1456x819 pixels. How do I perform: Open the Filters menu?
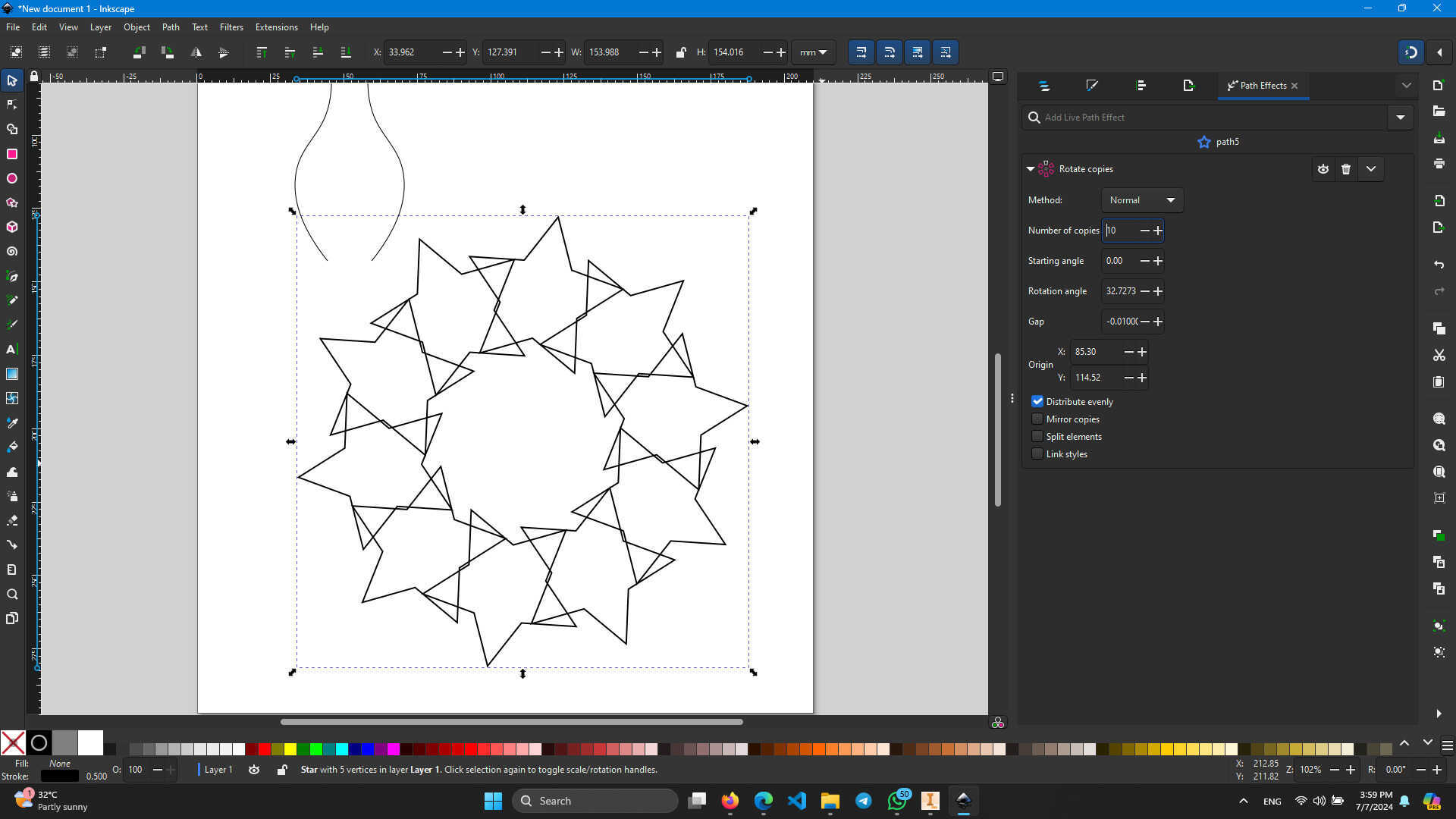pyautogui.click(x=231, y=27)
